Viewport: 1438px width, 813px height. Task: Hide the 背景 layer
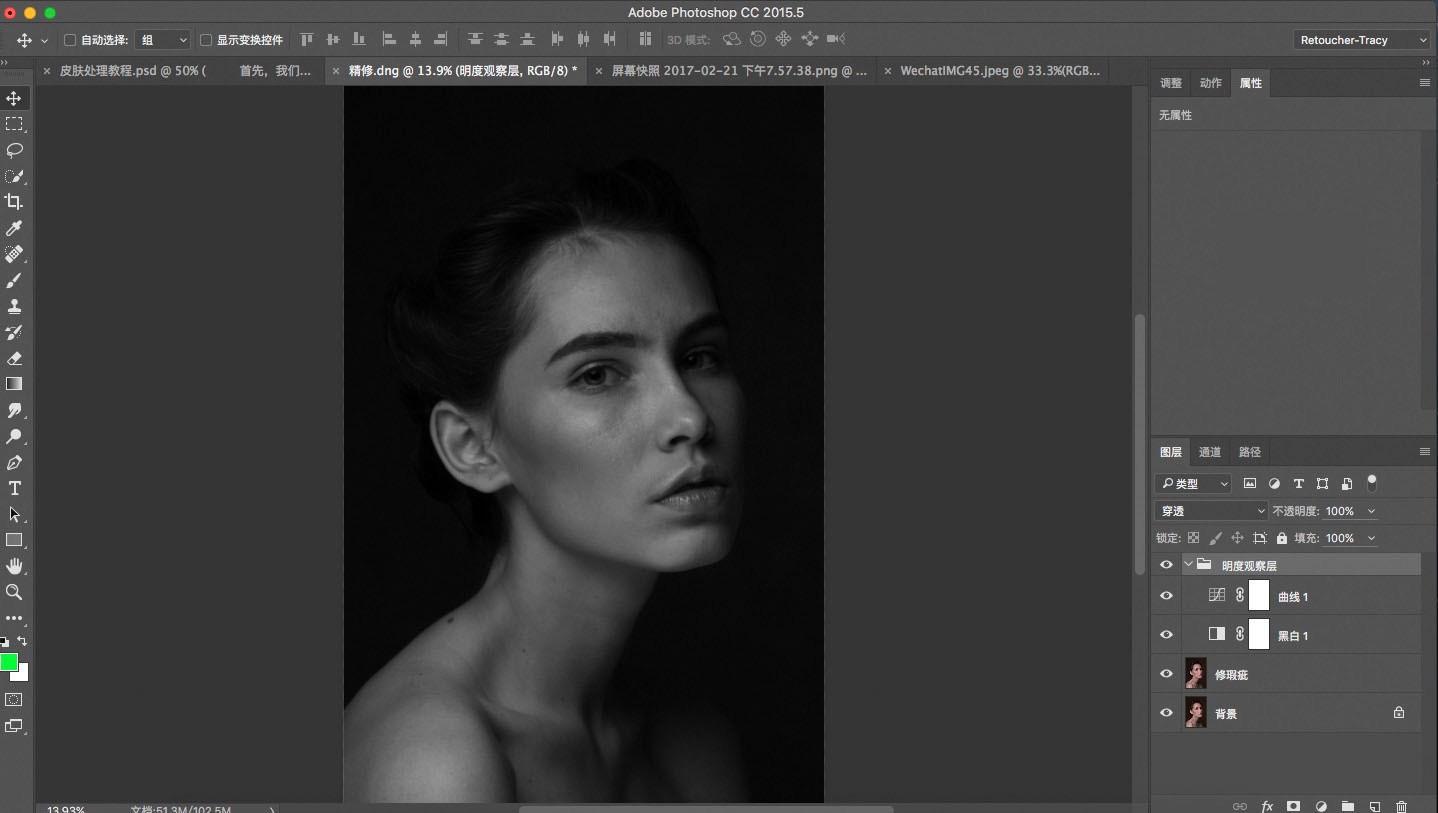click(1166, 713)
